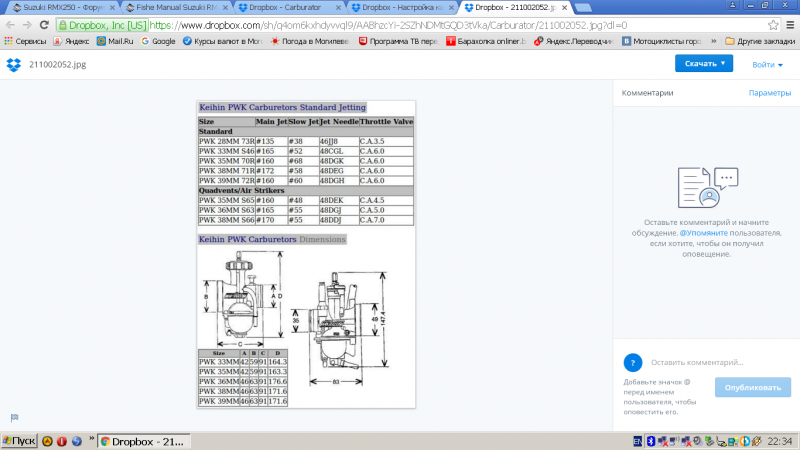Click the orange quick-launch icon beside Пуск
800x450 pixels.
click(x=47, y=441)
